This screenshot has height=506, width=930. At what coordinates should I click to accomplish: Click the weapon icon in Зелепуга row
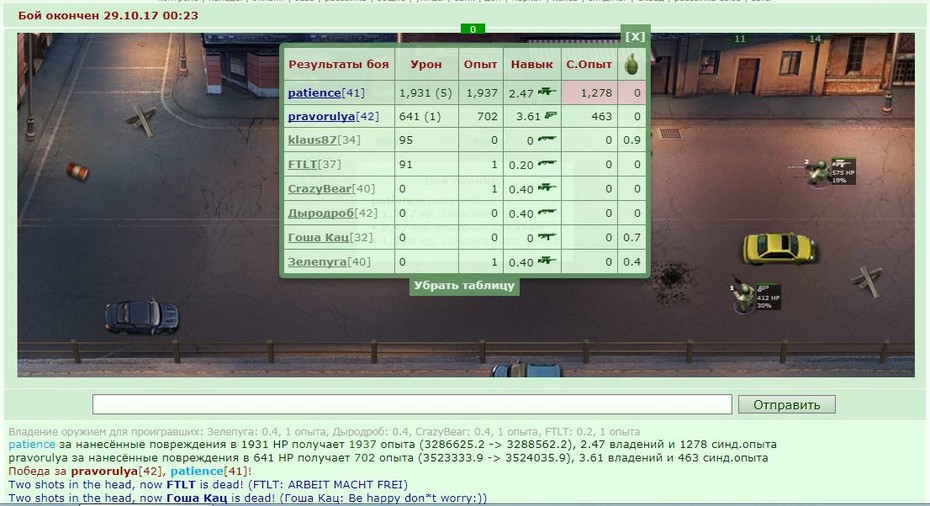click(x=547, y=260)
